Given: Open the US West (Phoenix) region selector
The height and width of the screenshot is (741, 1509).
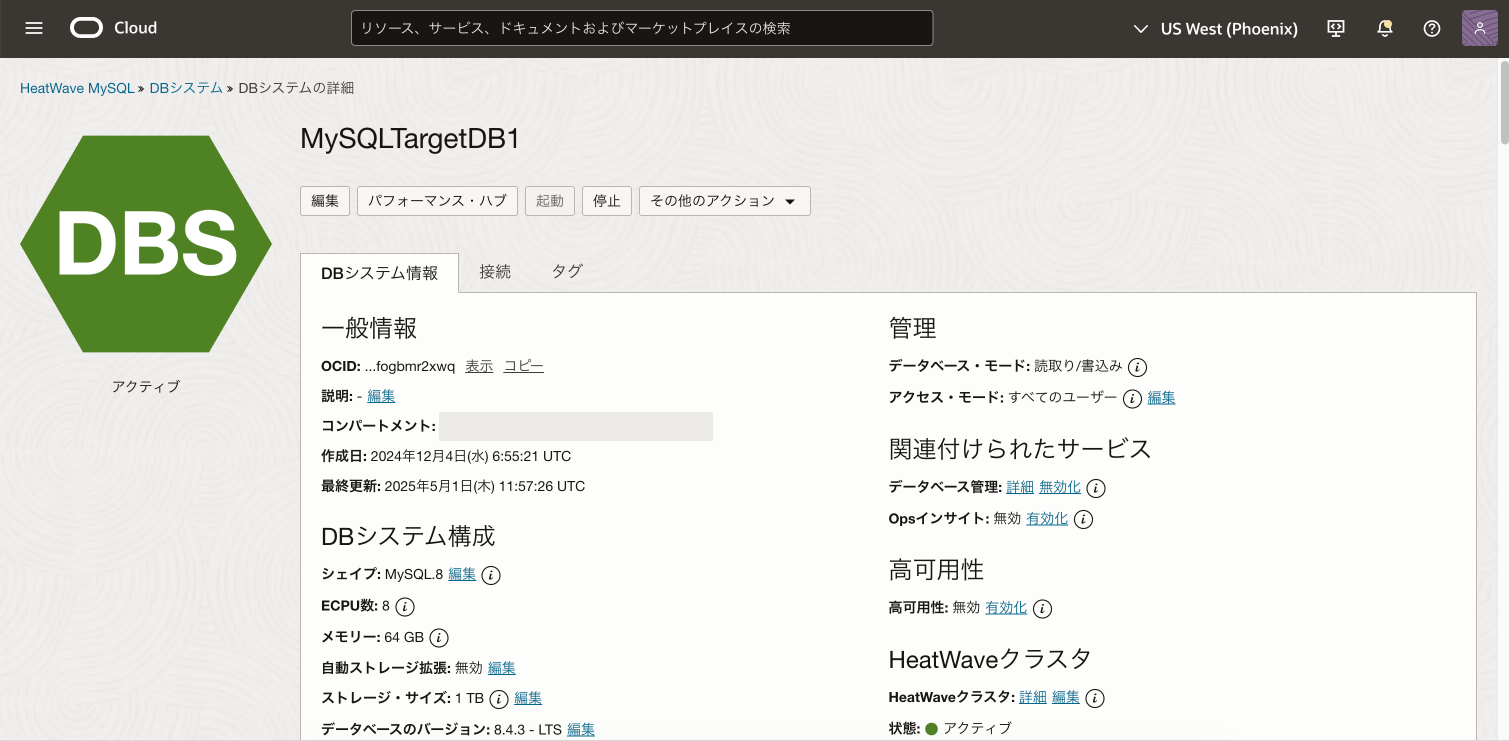Looking at the screenshot, I should (1216, 29).
